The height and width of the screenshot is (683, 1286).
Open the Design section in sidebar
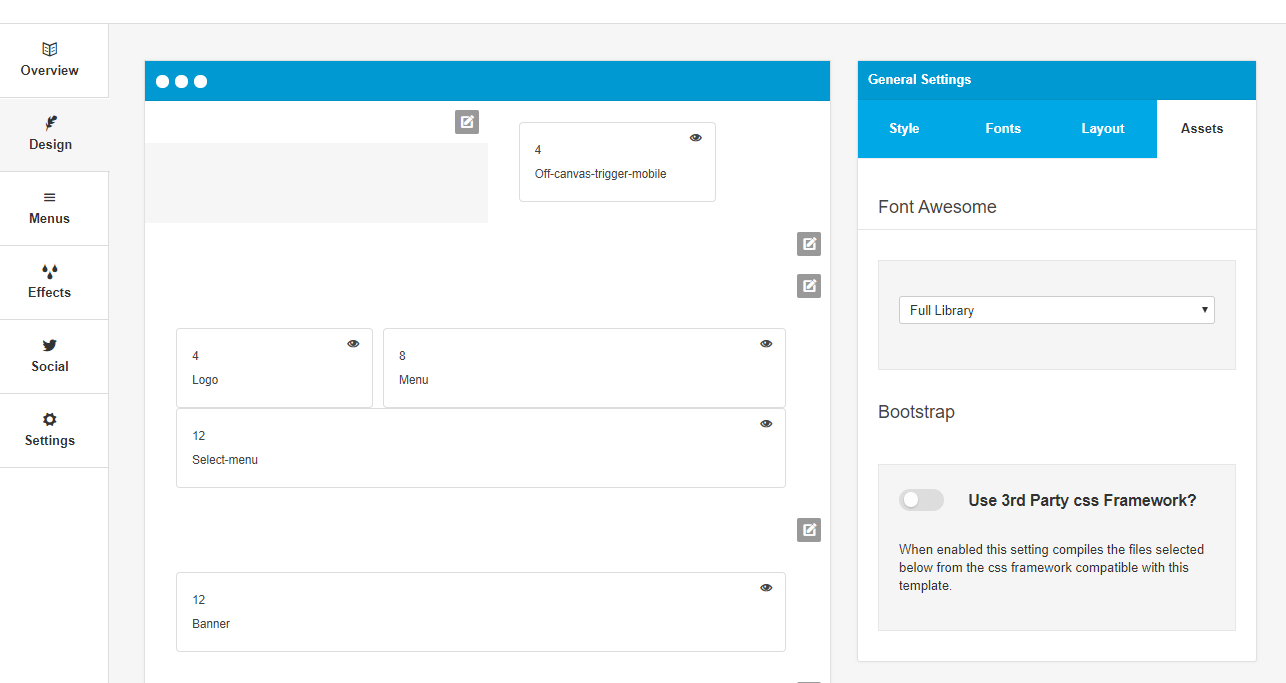54,135
